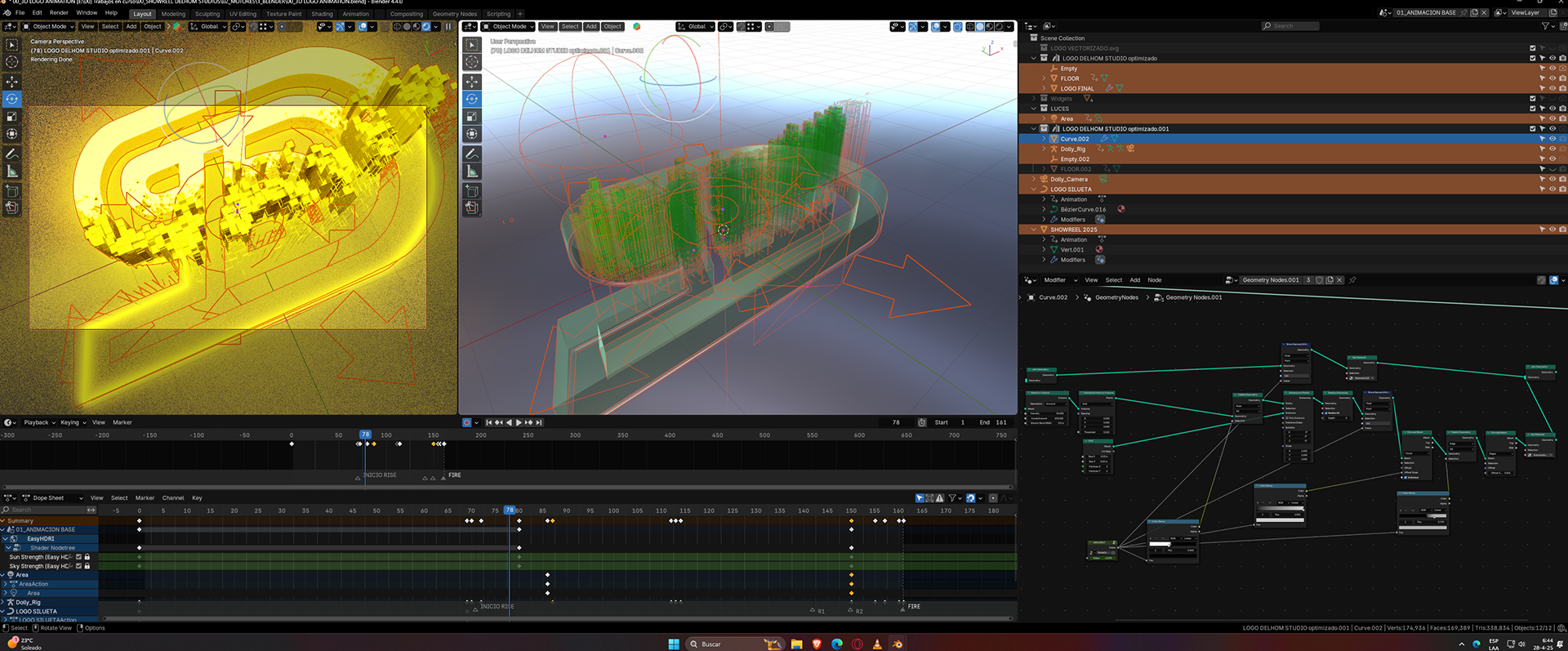Switch the camera viewport to rendered shading mode
Screen dimensions: 1568x651
click(425, 26)
